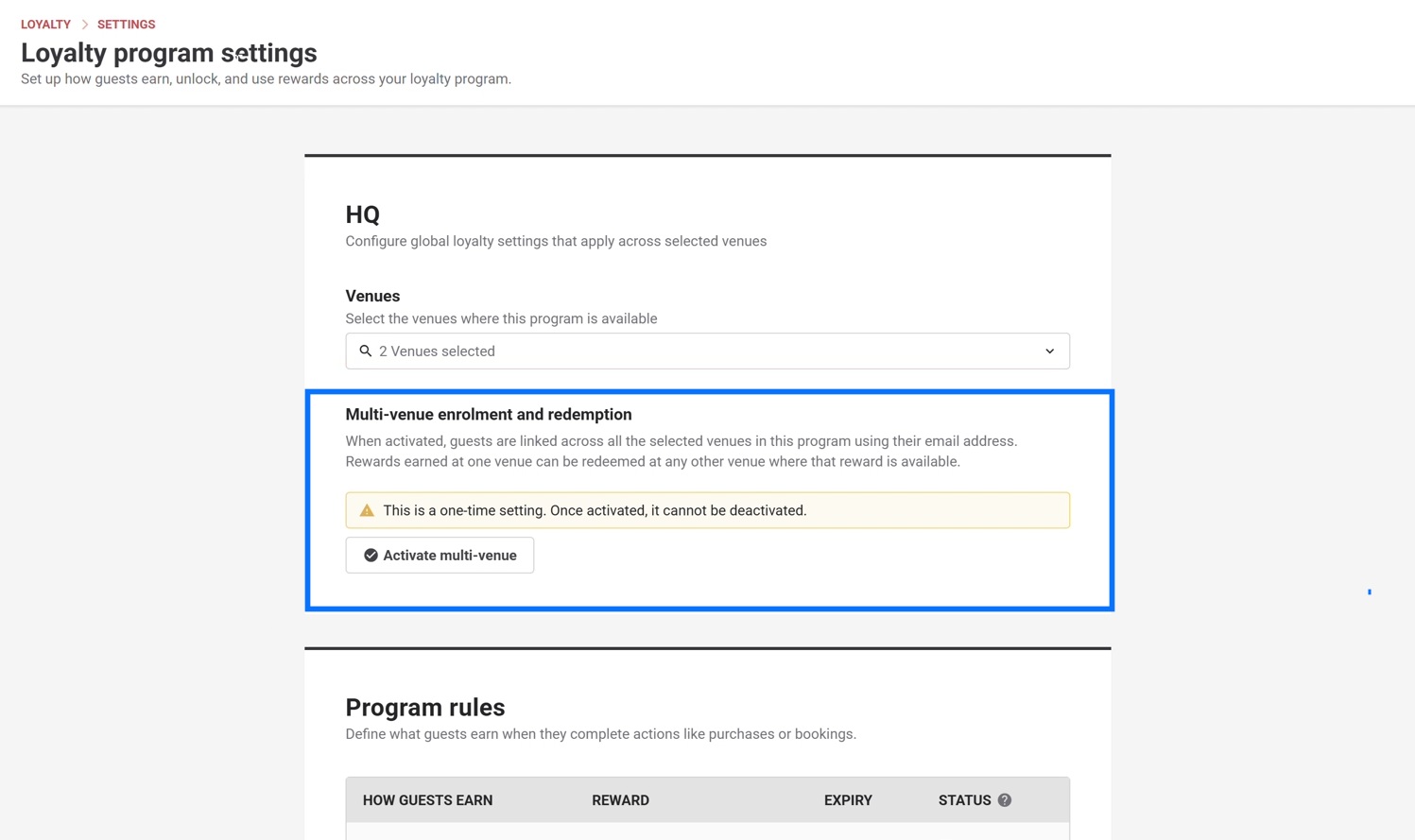Click the checkmark icon on Activate multi-venue
1415x840 pixels.
click(x=371, y=556)
